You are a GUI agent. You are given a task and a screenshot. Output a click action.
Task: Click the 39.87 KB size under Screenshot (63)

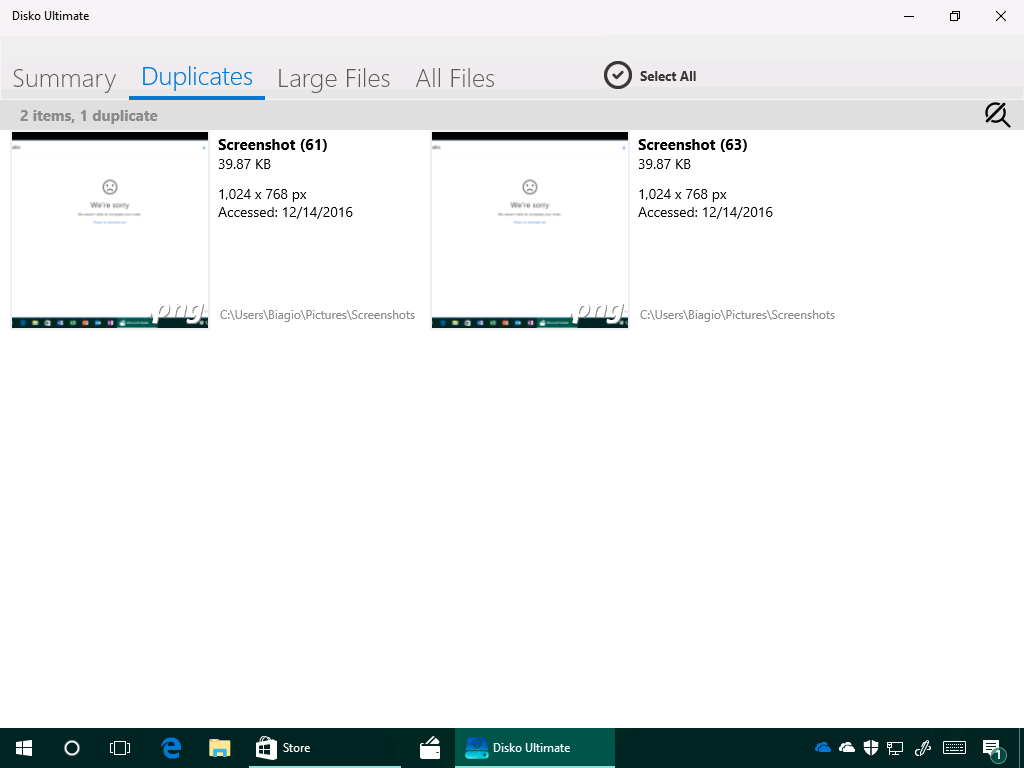click(x=664, y=165)
